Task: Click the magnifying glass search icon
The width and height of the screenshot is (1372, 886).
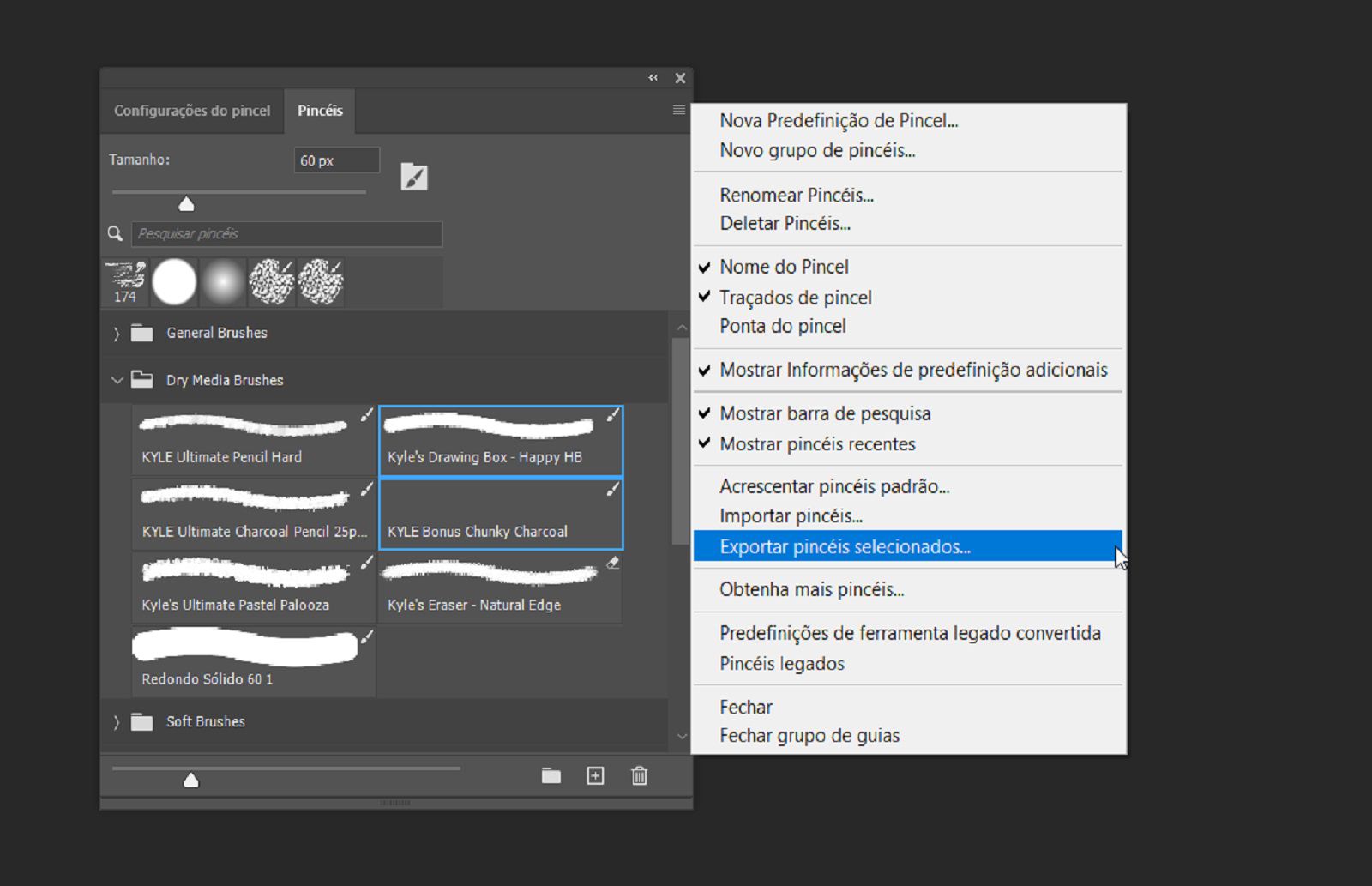Action: (x=117, y=232)
